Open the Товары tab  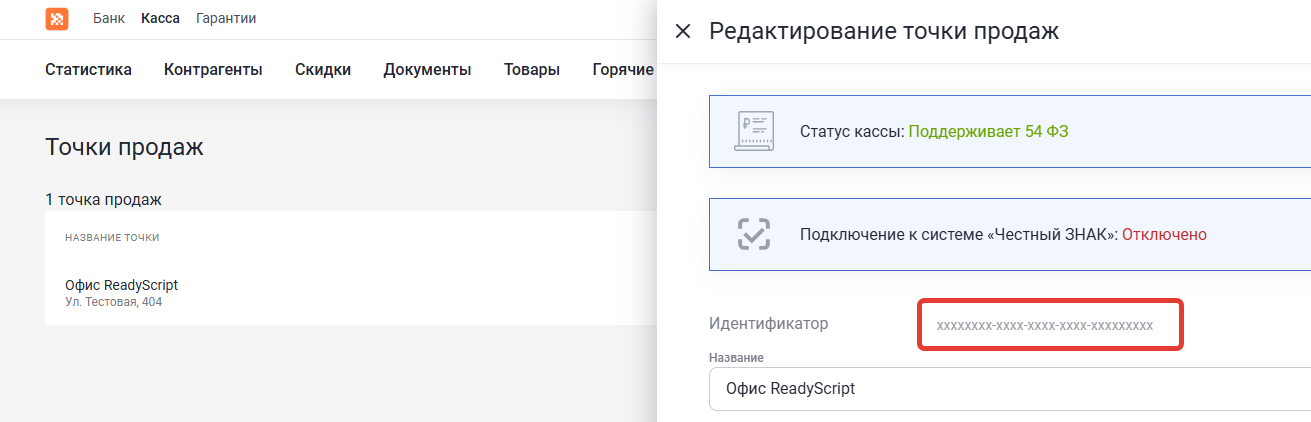pyautogui.click(x=532, y=70)
